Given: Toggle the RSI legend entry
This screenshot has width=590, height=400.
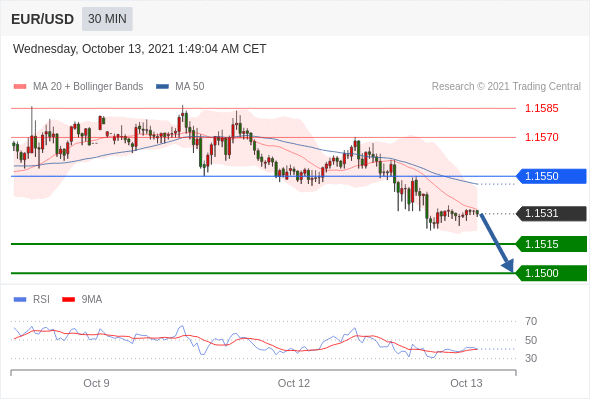Looking at the screenshot, I should 32,300.
